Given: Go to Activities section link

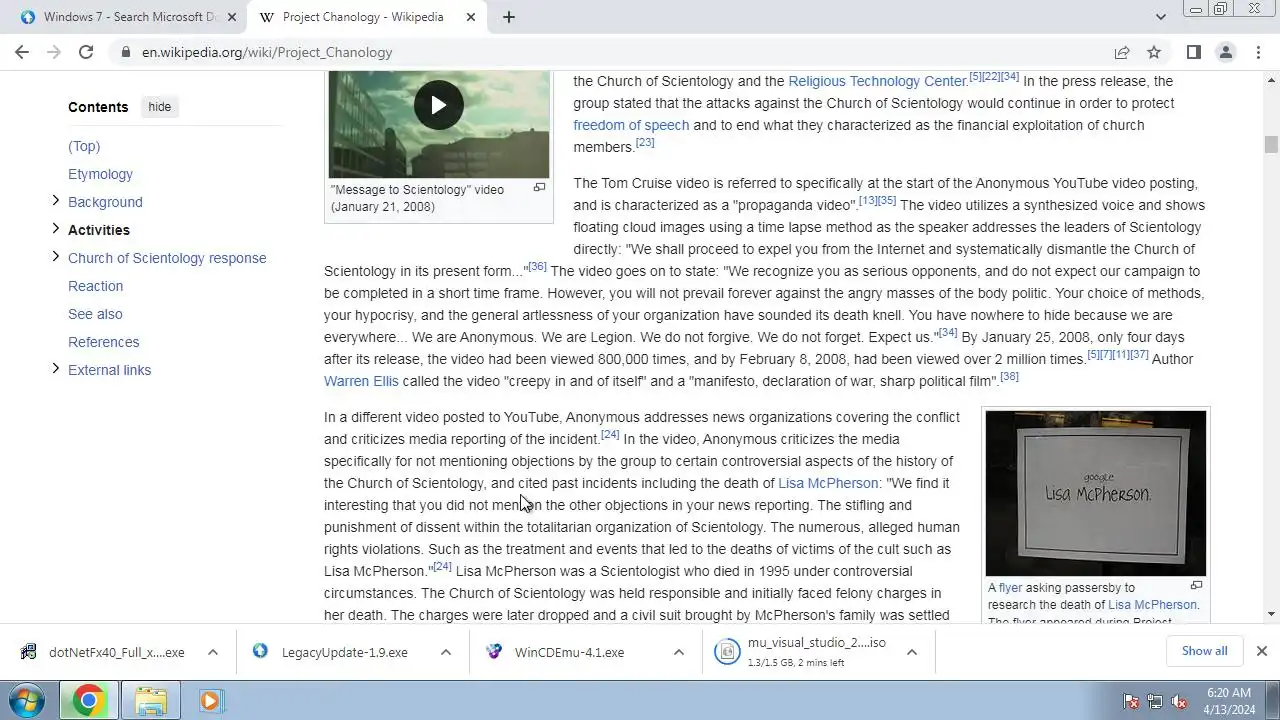Looking at the screenshot, I should point(99,230).
